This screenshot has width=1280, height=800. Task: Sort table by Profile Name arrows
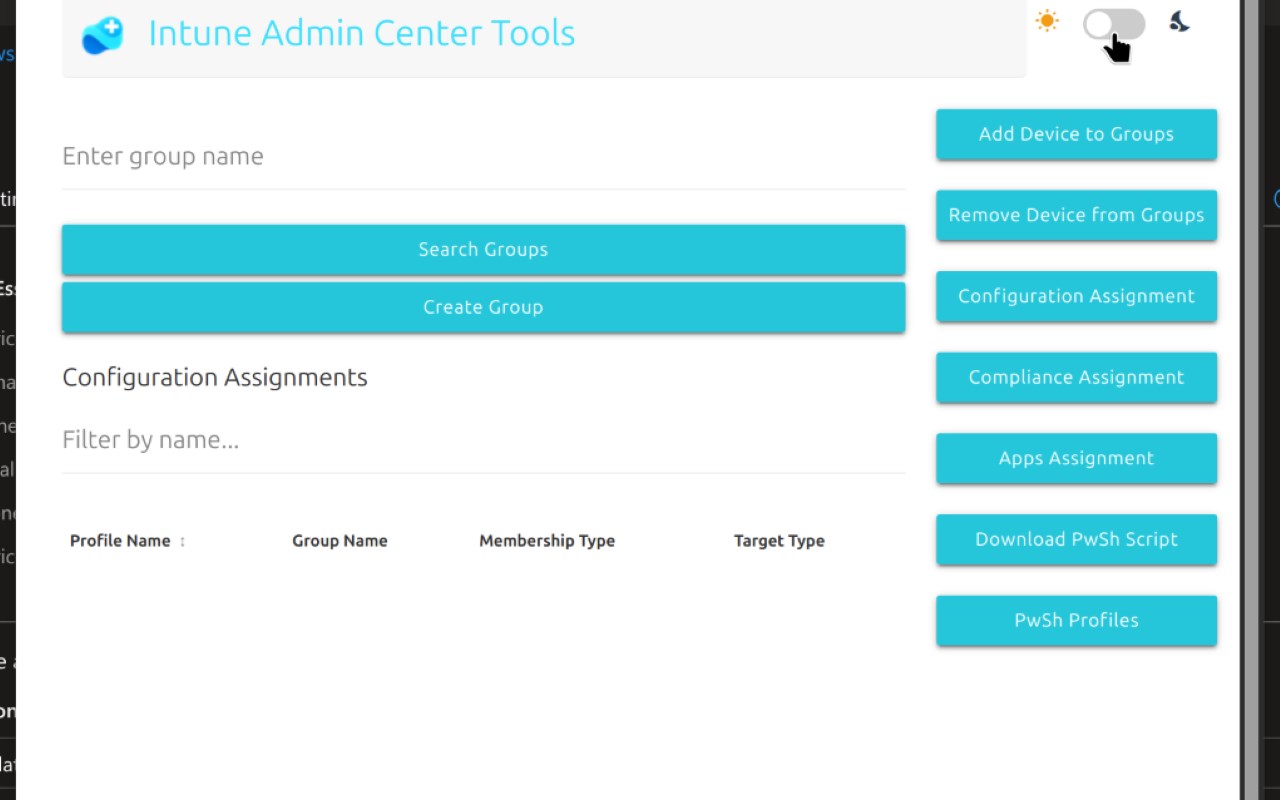click(x=182, y=541)
